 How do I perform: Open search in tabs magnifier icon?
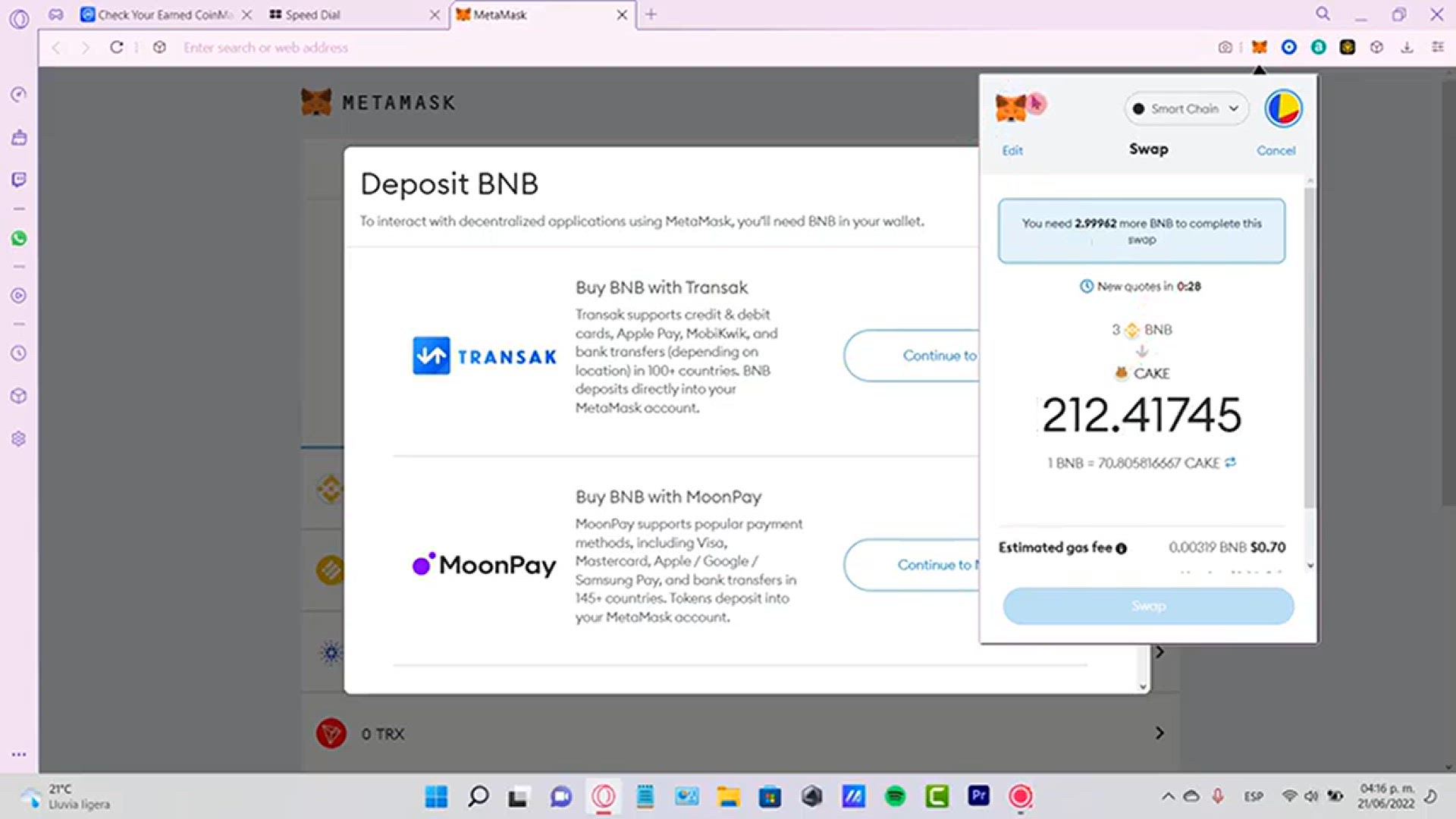coord(1323,14)
